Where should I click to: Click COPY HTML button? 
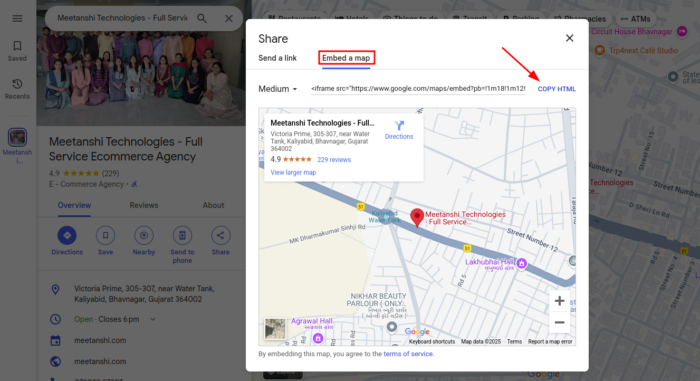click(x=556, y=89)
